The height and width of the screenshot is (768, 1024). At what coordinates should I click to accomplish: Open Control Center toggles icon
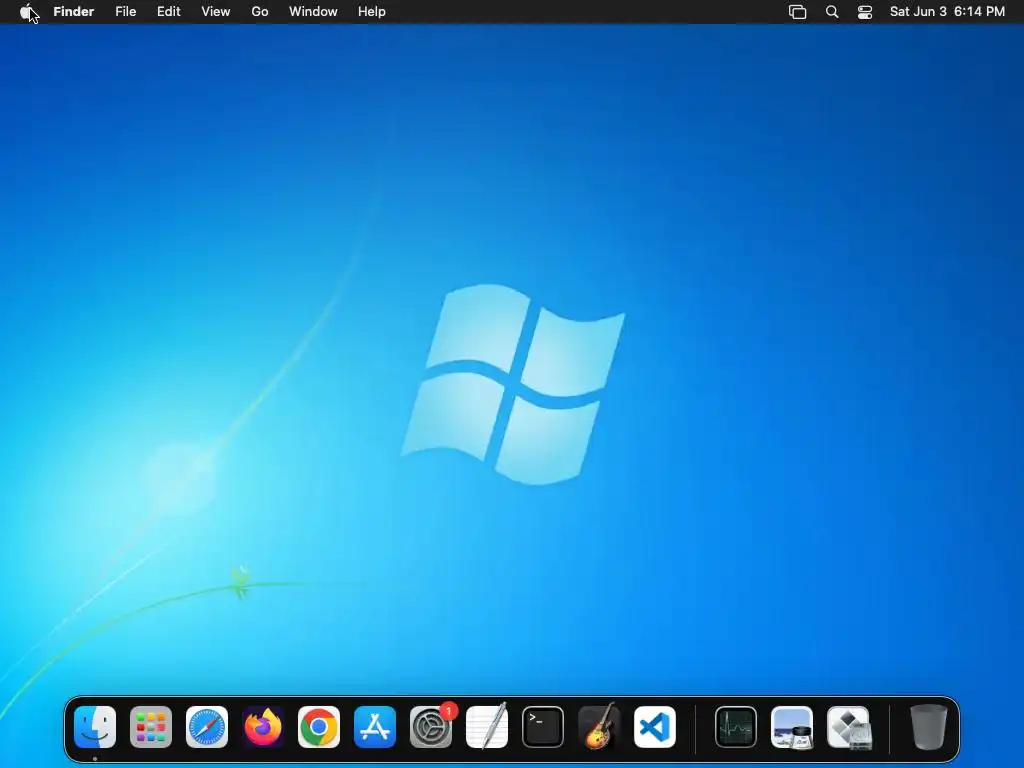865,12
